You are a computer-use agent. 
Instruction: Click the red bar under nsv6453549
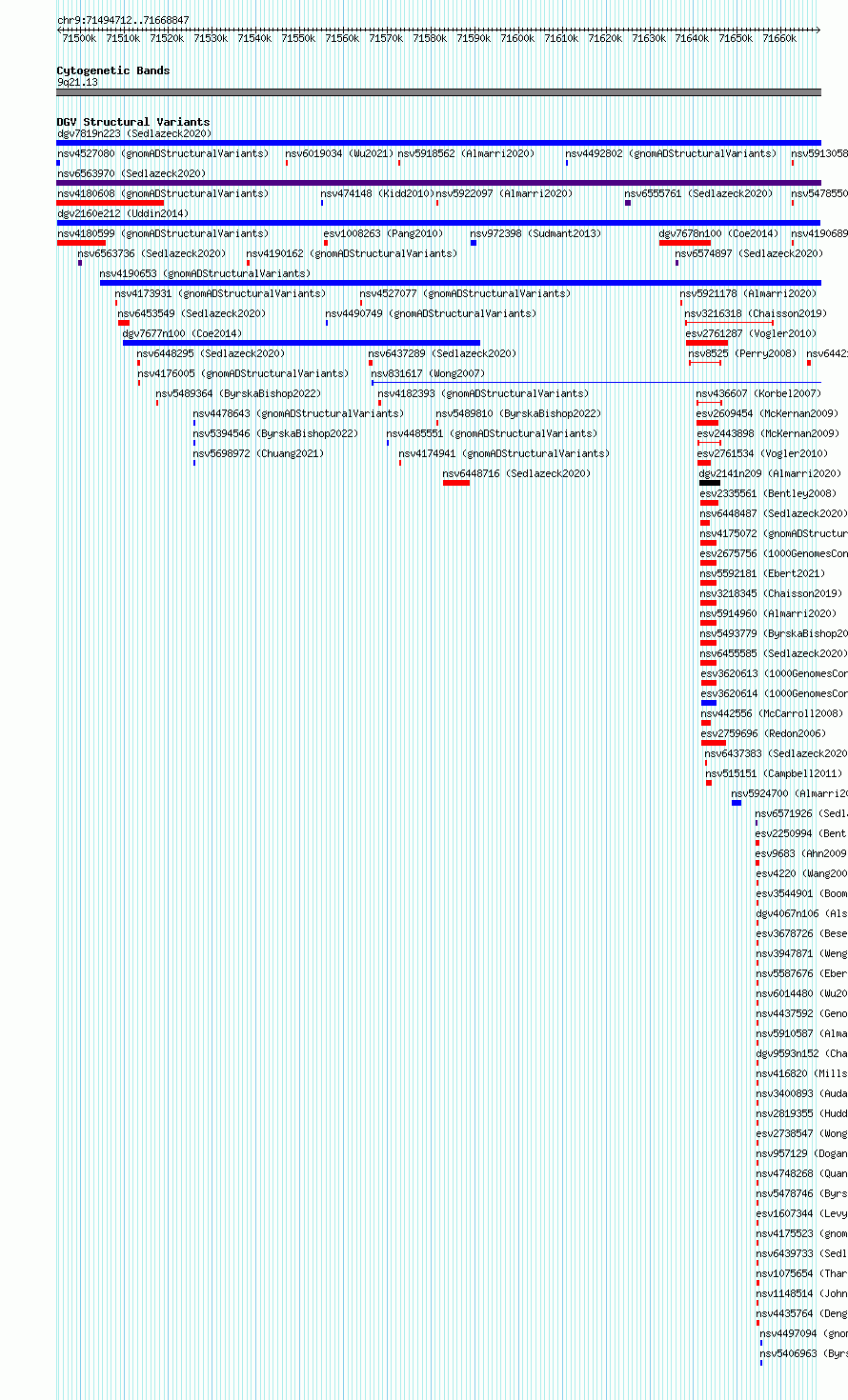pyautogui.click(x=124, y=323)
